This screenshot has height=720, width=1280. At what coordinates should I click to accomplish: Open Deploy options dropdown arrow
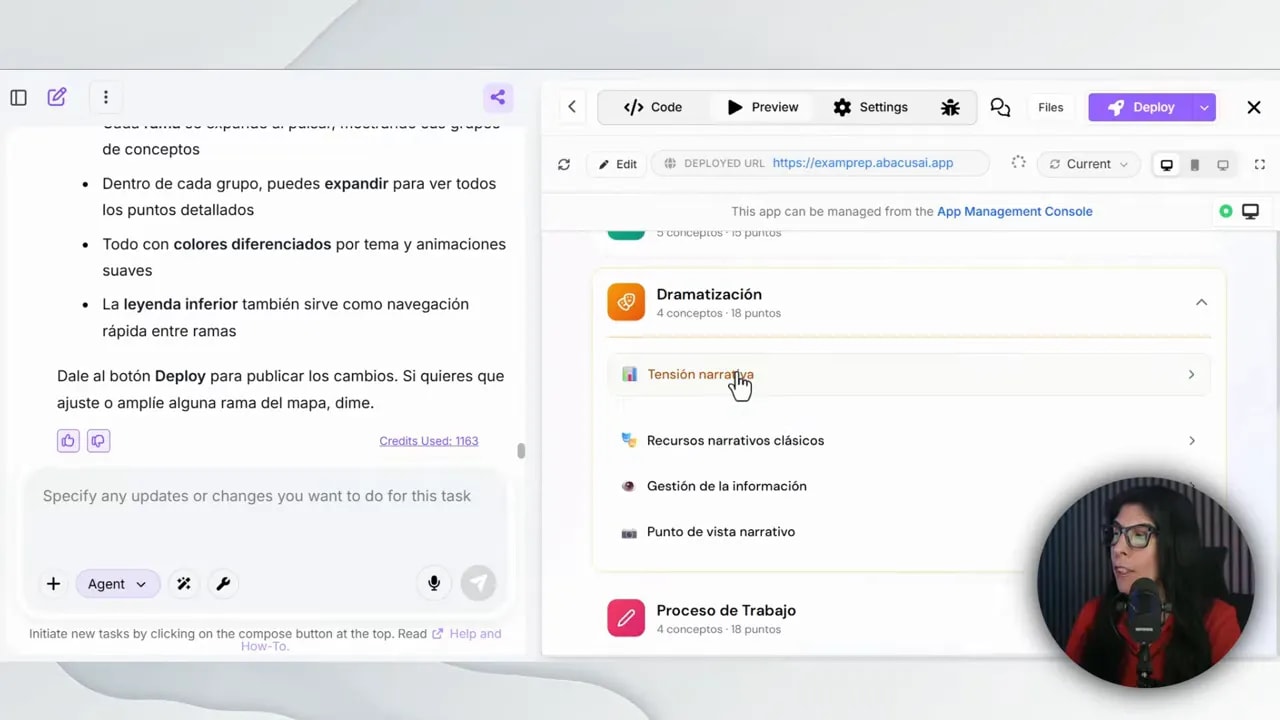tap(1204, 107)
